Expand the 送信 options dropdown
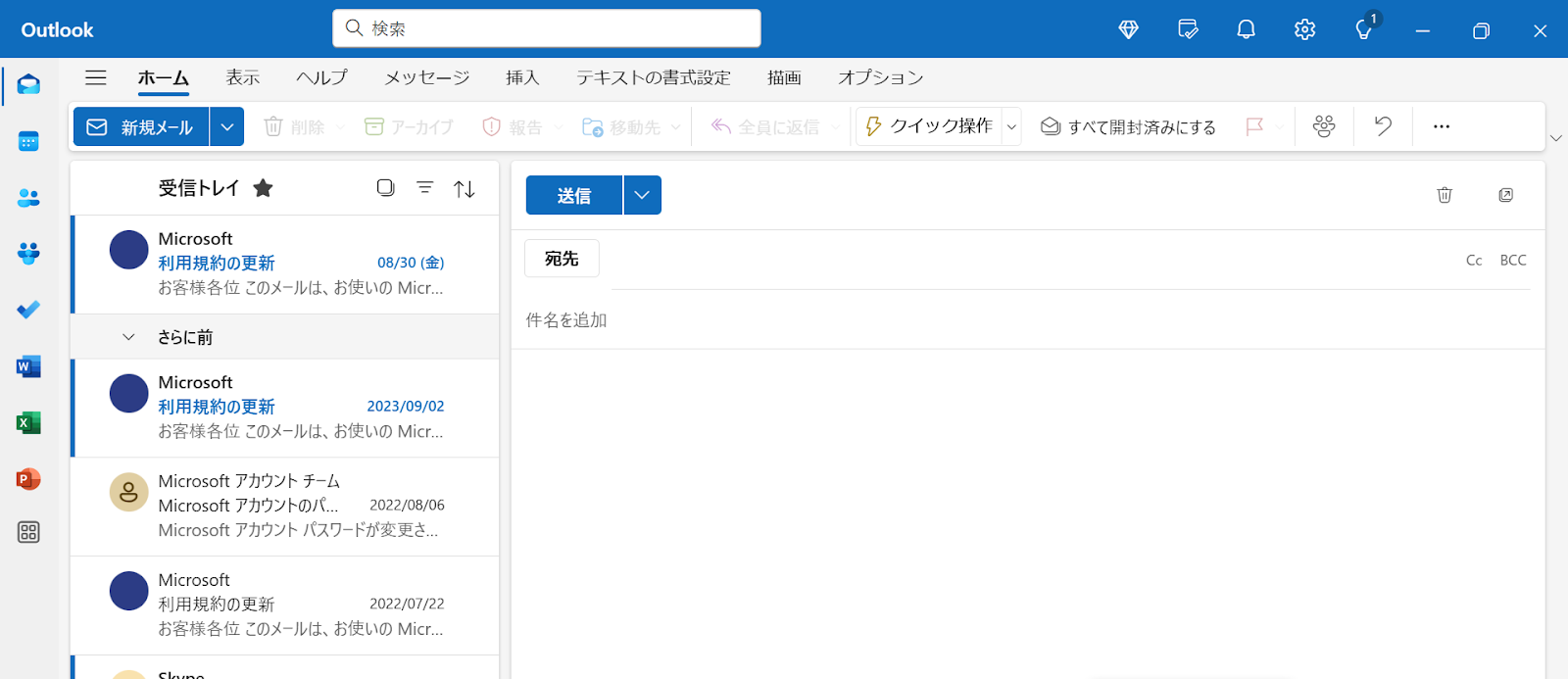Image resolution: width=1568 pixels, height=679 pixels. coord(642,195)
